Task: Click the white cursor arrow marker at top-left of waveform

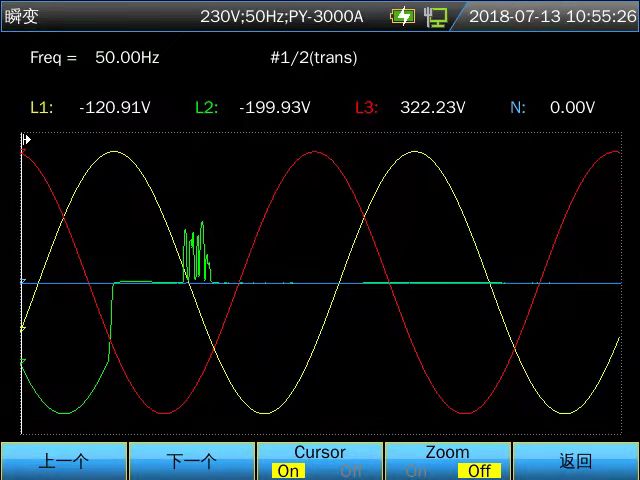Action: (x=26, y=140)
